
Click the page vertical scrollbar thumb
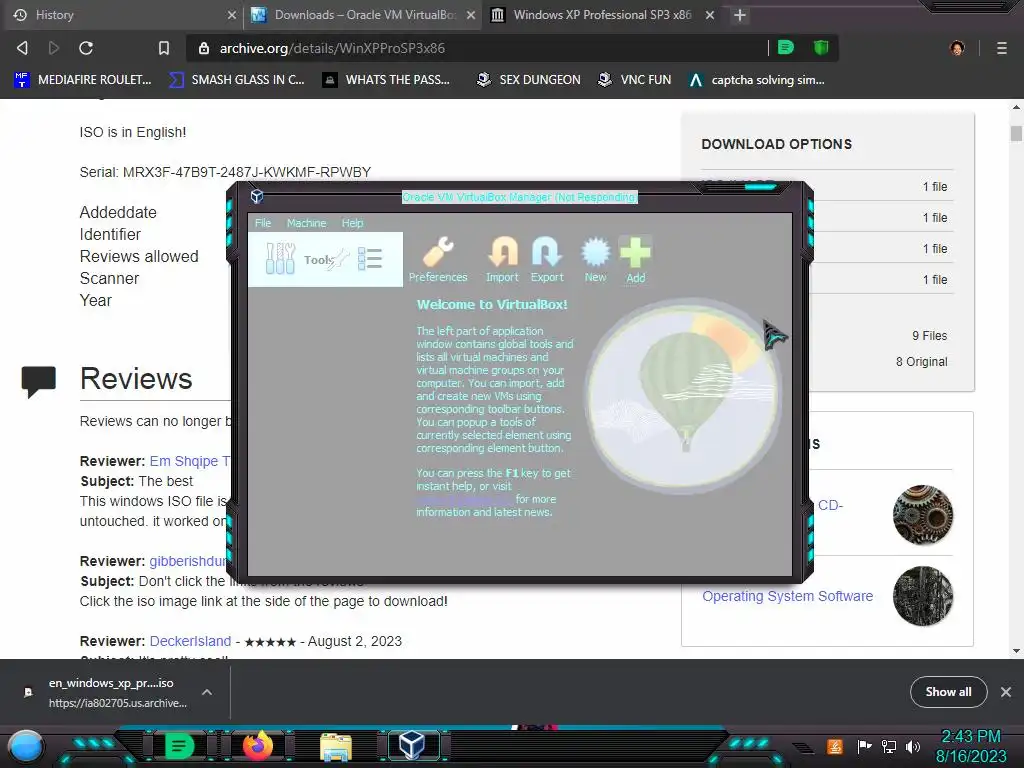1016,133
